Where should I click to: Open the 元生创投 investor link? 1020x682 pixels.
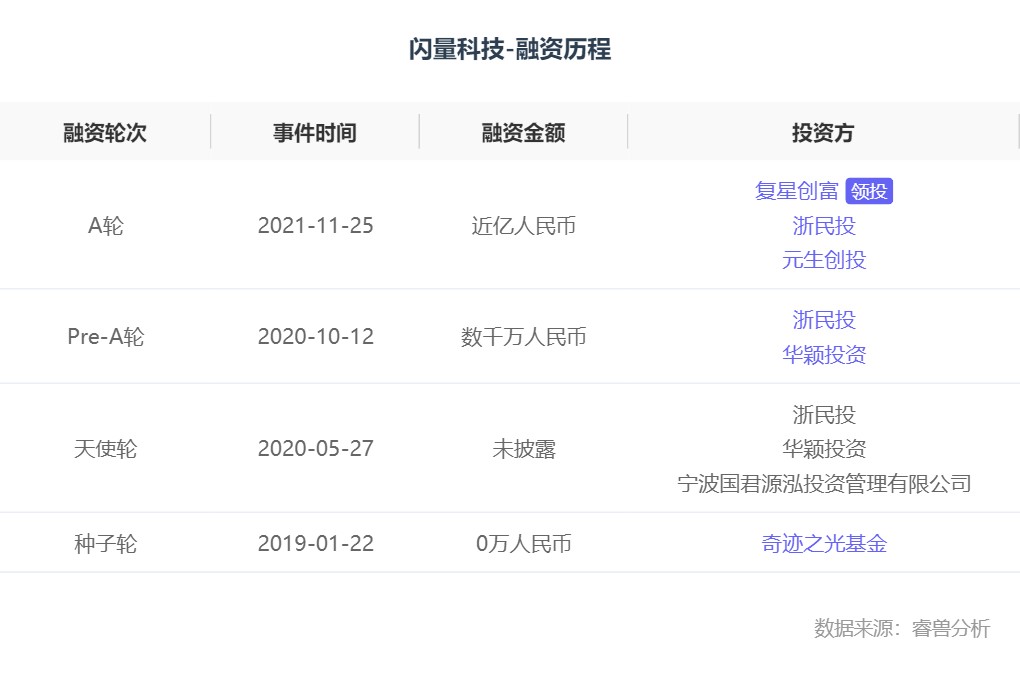tap(824, 260)
